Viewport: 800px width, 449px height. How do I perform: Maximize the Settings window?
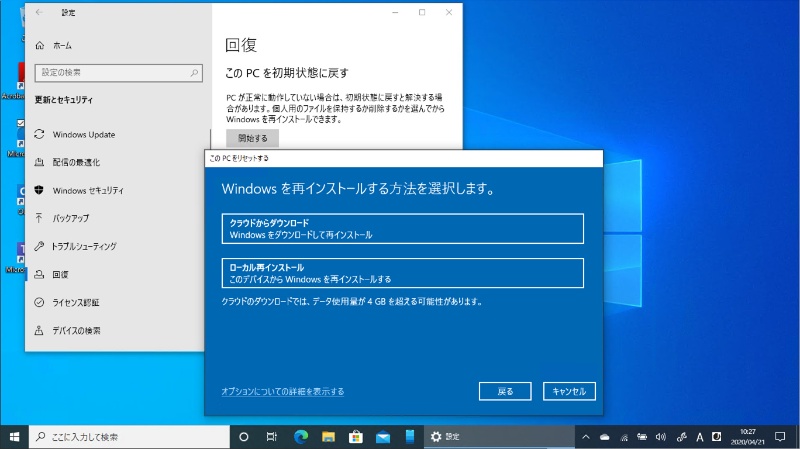422,12
